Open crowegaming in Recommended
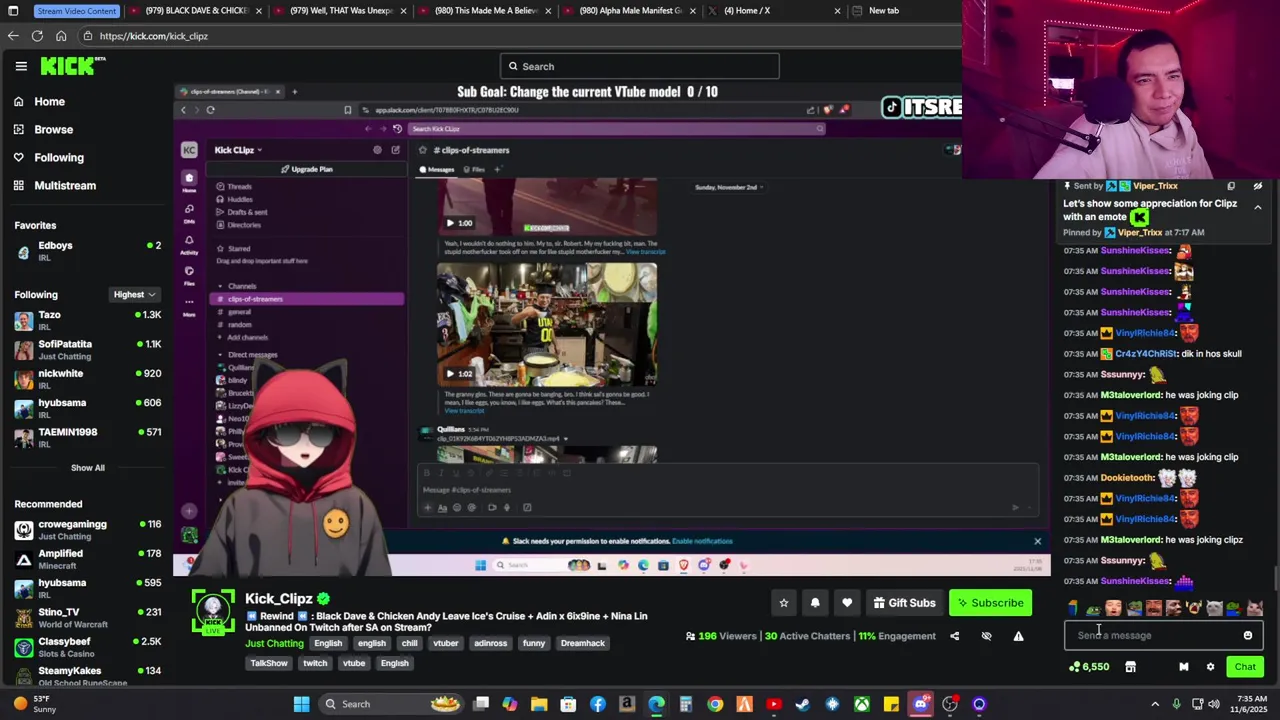 point(87,530)
